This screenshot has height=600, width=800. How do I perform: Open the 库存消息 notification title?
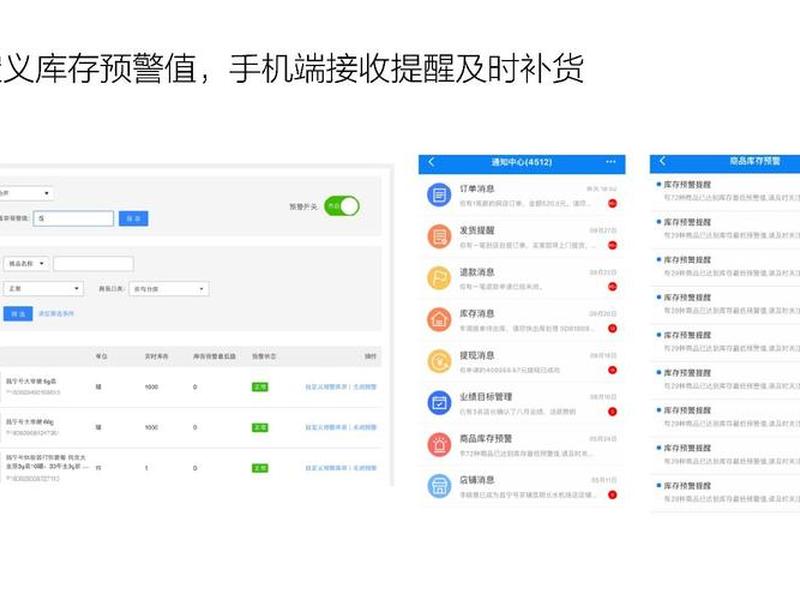(477, 314)
